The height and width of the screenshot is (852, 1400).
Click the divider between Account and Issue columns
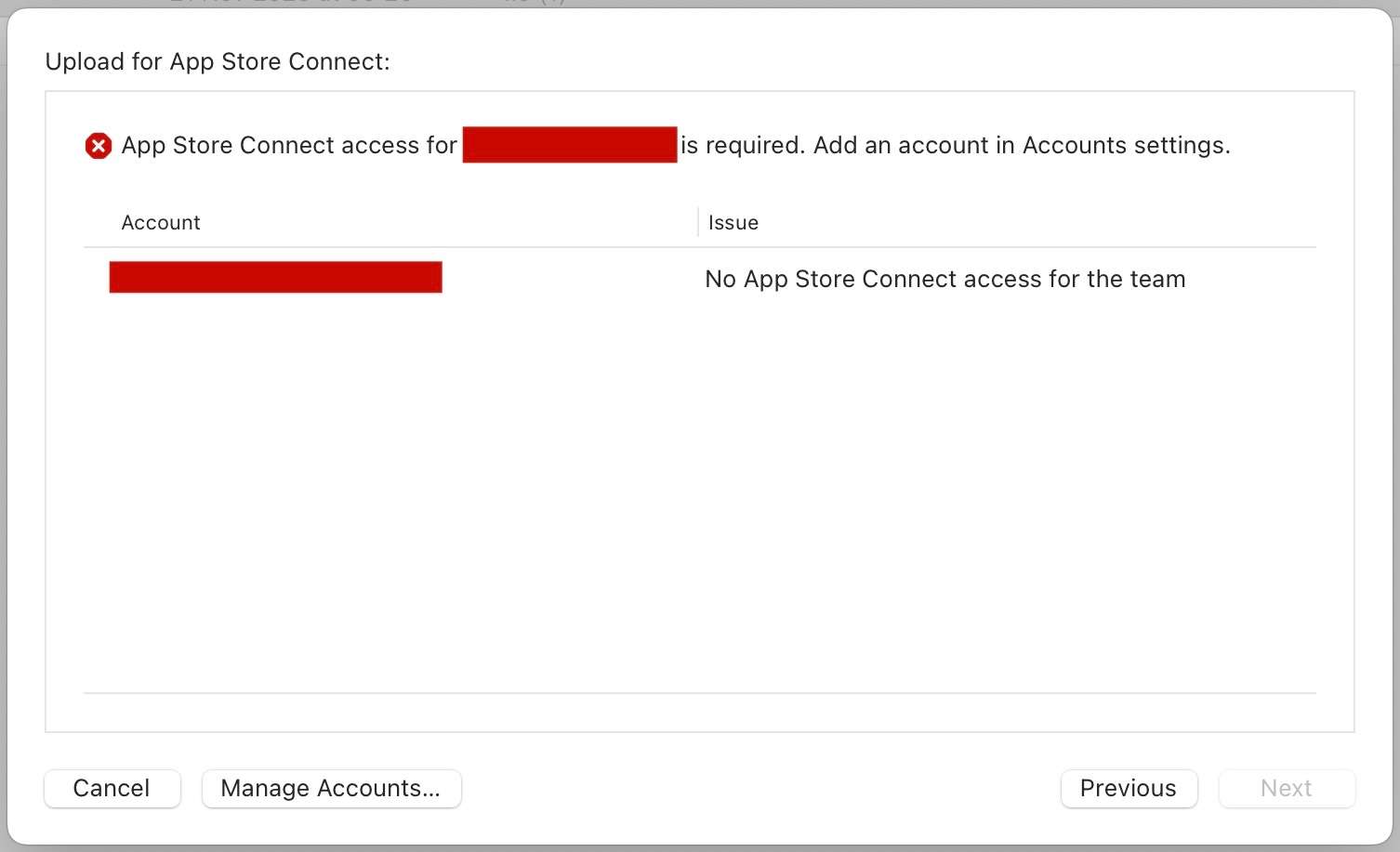(x=698, y=223)
